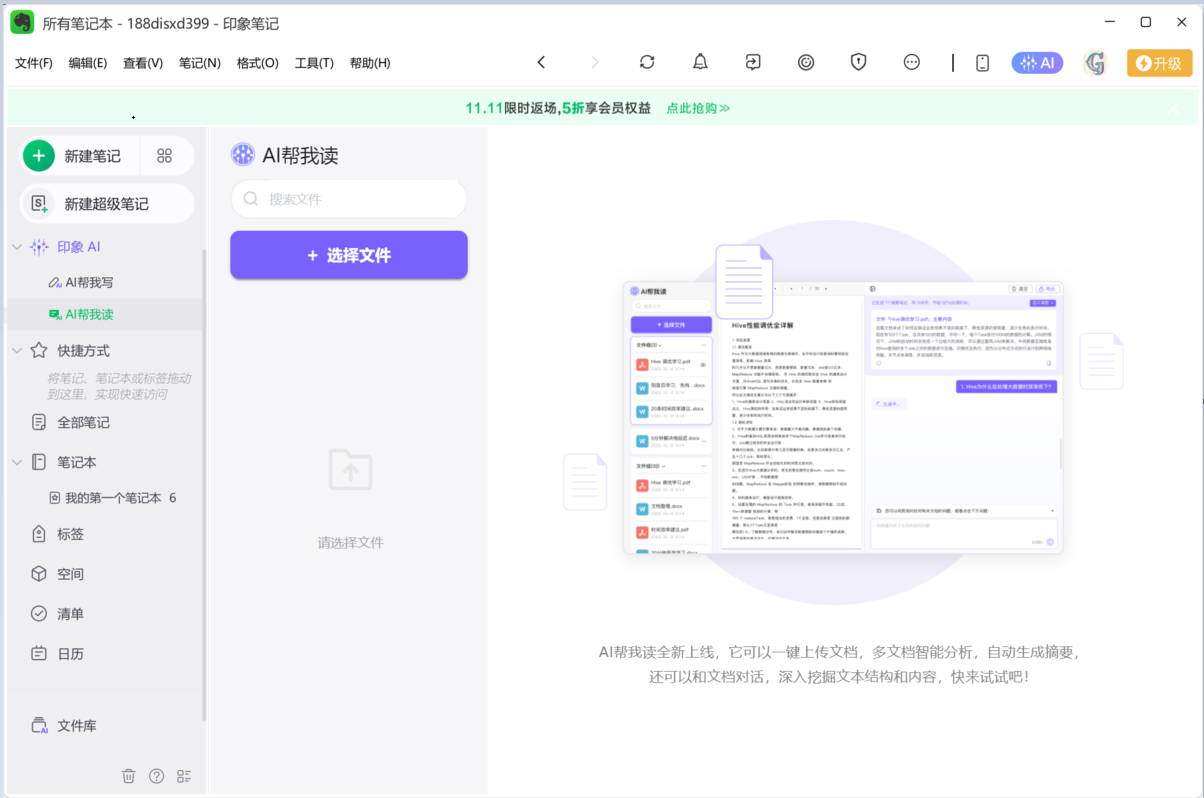The image size is (1204, 798).
Task: Collapse the 笔记本 tree node
Action: pyautogui.click(x=17, y=463)
